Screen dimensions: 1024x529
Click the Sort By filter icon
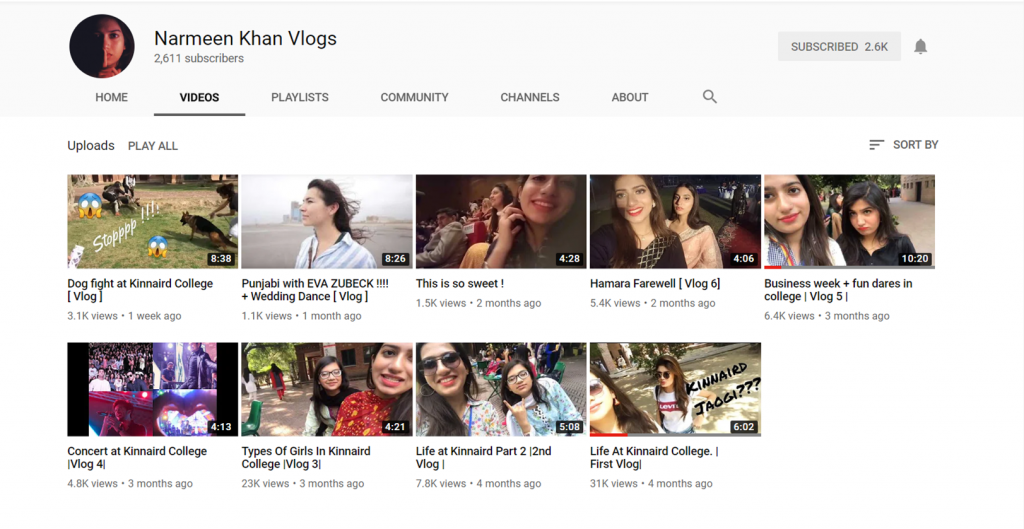(x=876, y=145)
